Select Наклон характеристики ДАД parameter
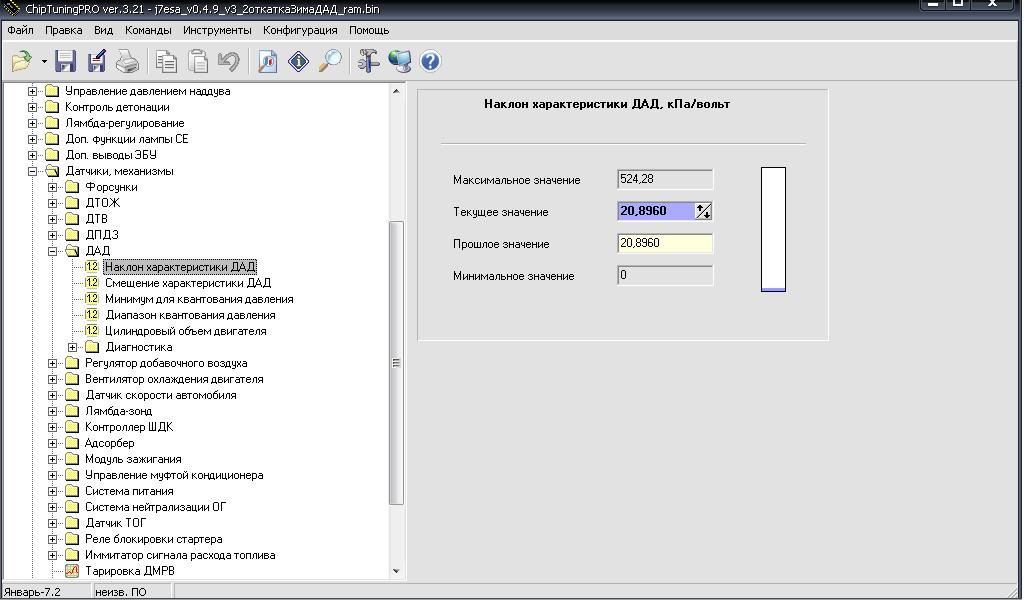 (180, 267)
